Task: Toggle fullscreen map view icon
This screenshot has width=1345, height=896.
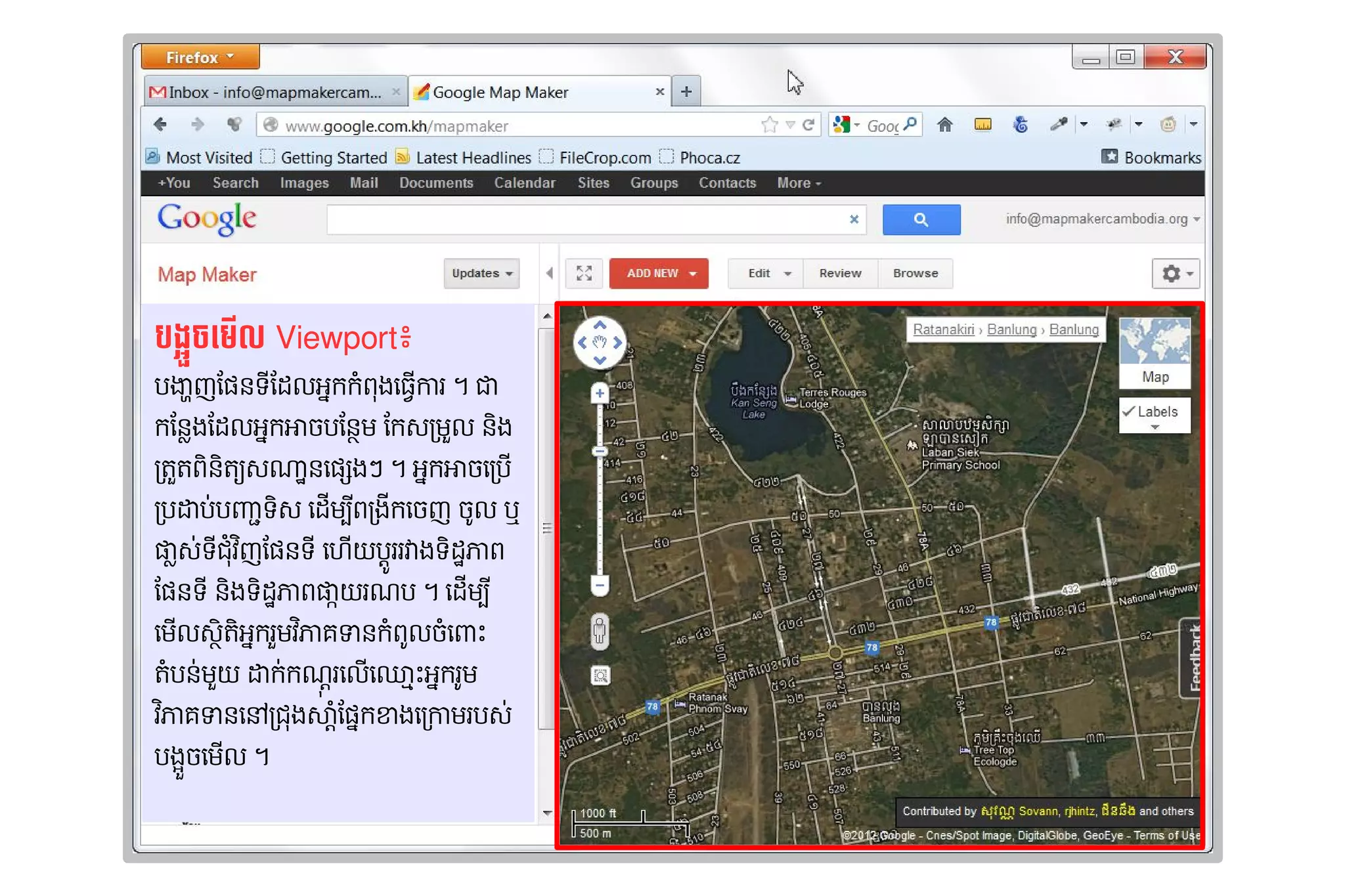Action: coord(584,273)
